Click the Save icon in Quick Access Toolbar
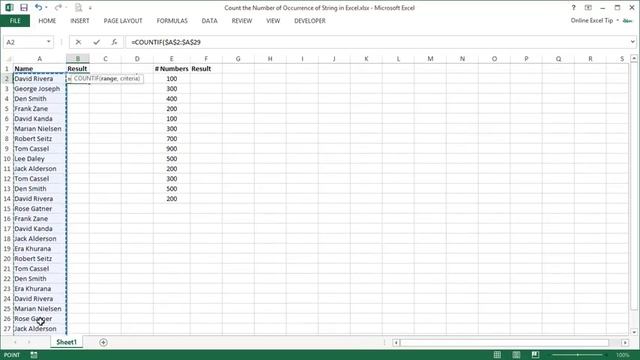This screenshot has height=360, width=640. coord(24,7)
